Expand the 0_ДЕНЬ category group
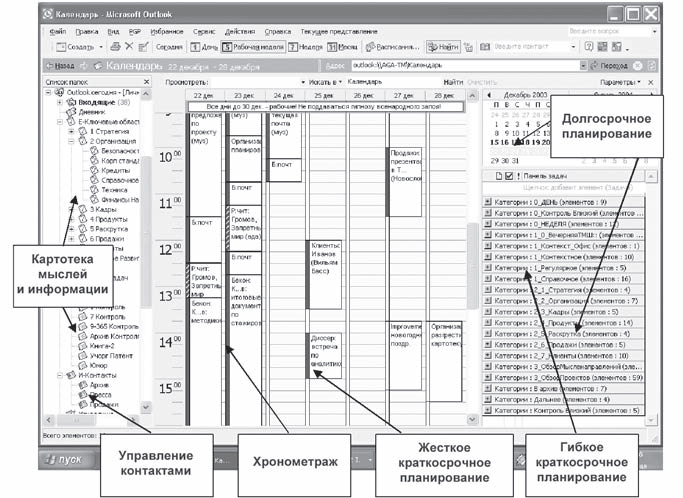Screen dimensions: 683x498 [x=487, y=201]
